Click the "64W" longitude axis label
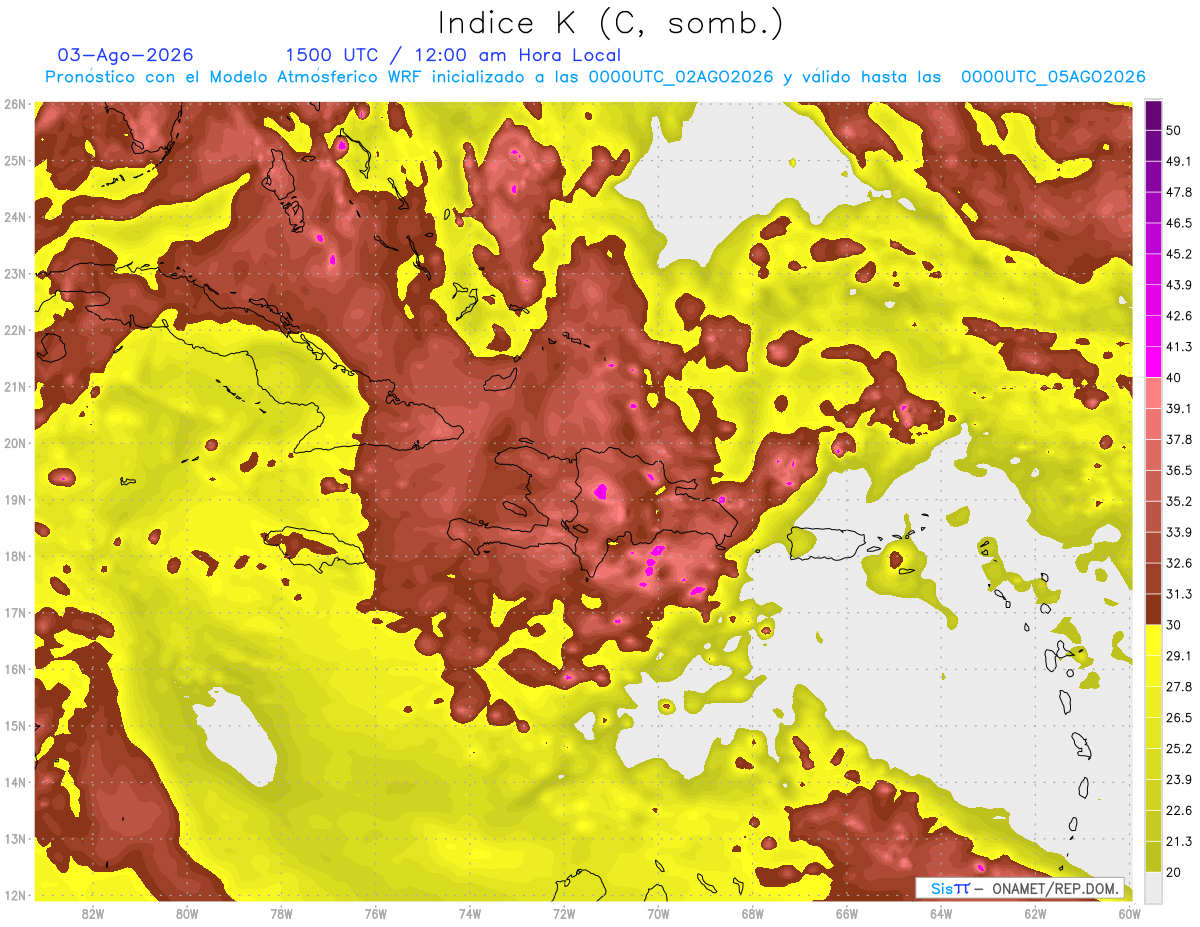1200x927 pixels. [x=941, y=914]
